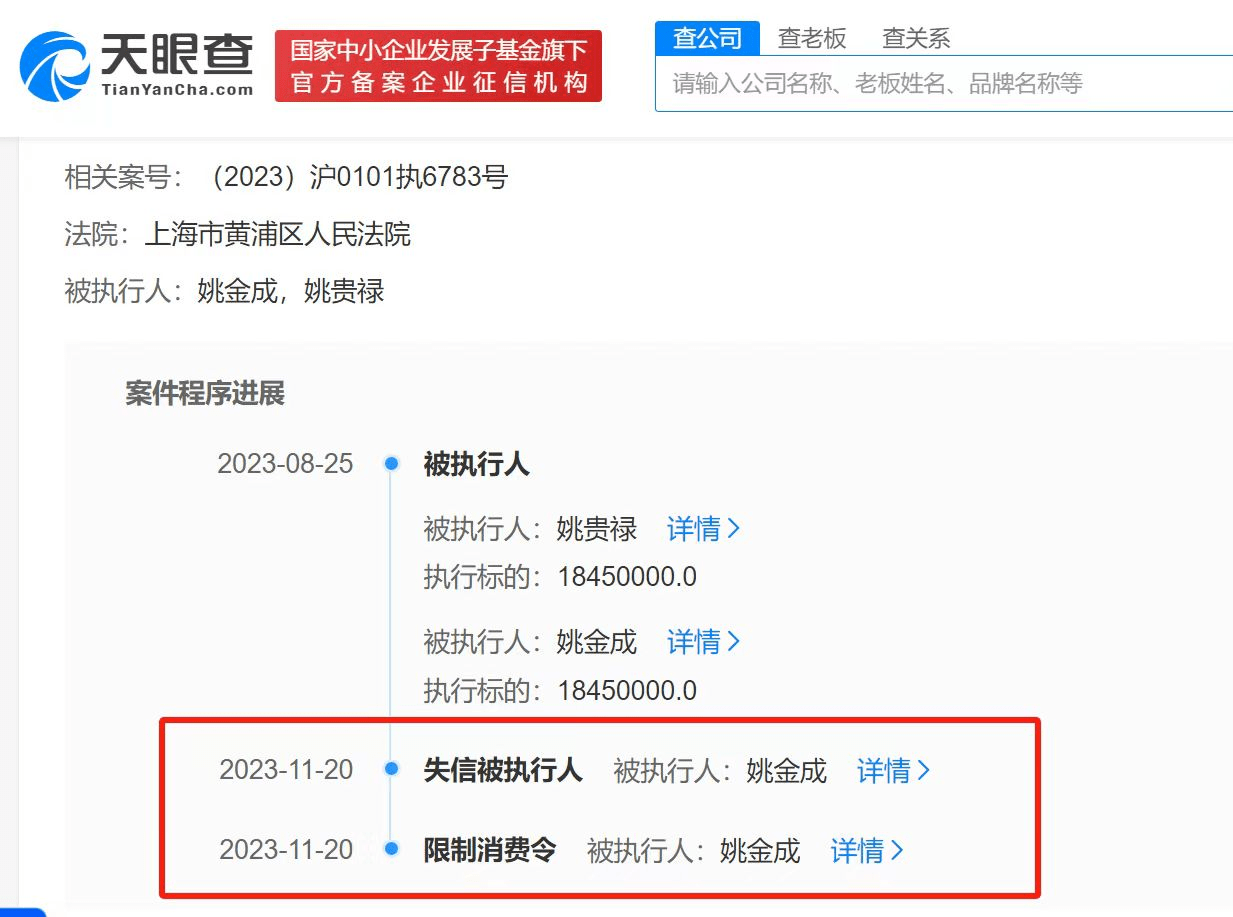
Task: Open 详情 for 被执行人 姚贵禄
Action: [x=695, y=529]
